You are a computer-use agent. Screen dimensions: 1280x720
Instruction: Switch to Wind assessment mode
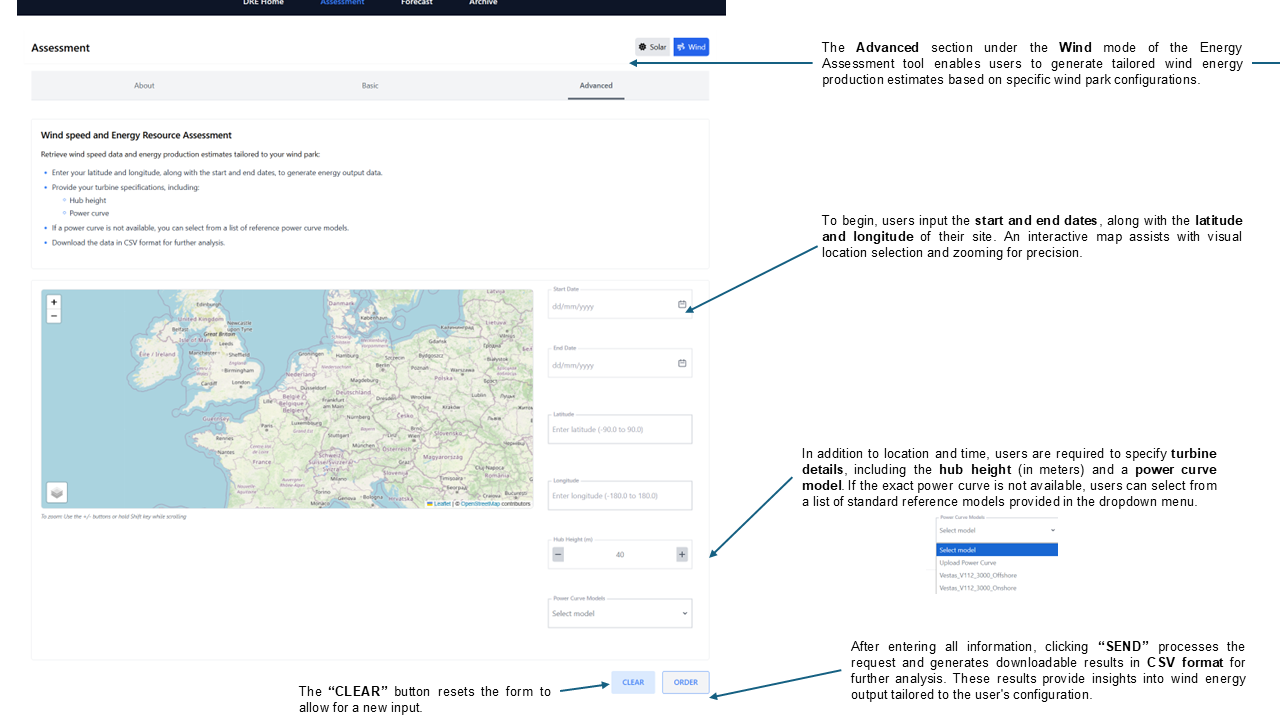point(691,47)
